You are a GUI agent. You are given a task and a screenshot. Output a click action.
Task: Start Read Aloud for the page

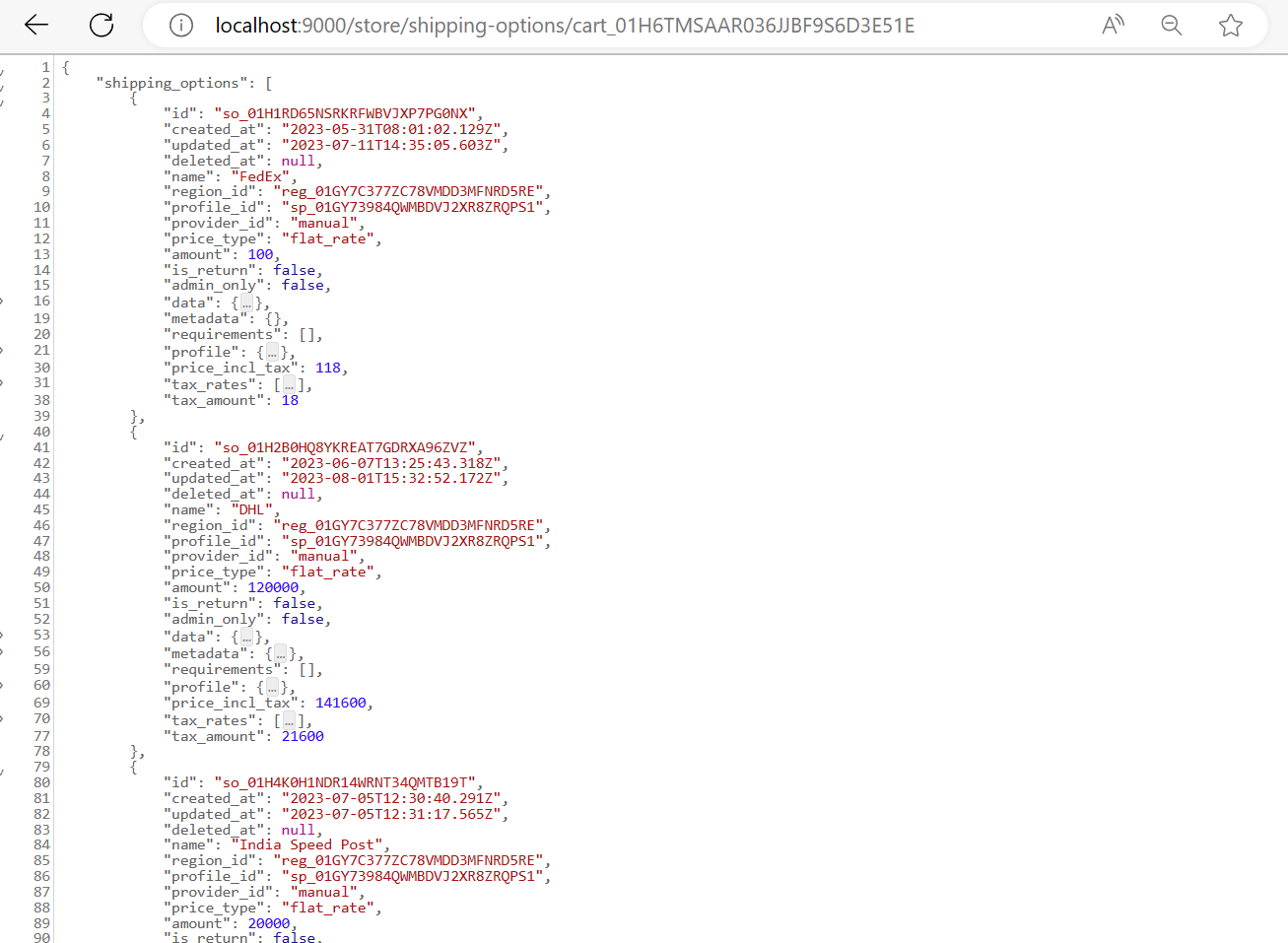click(x=1113, y=25)
